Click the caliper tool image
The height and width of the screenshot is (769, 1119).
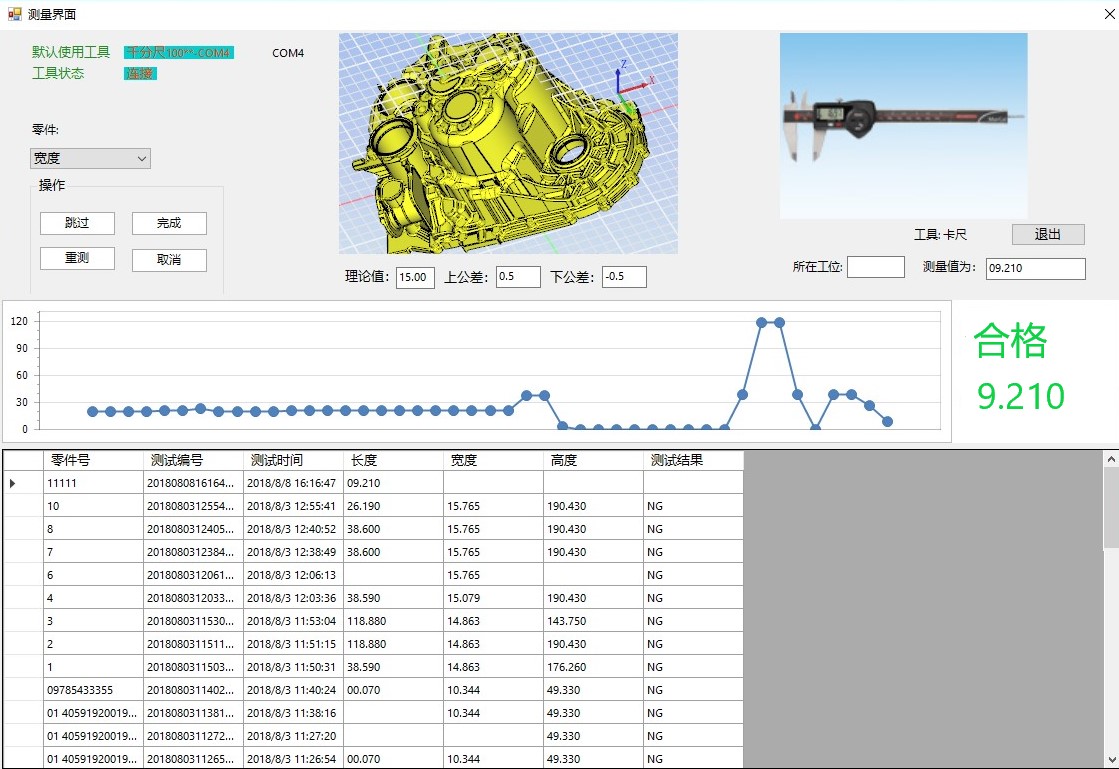903,126
